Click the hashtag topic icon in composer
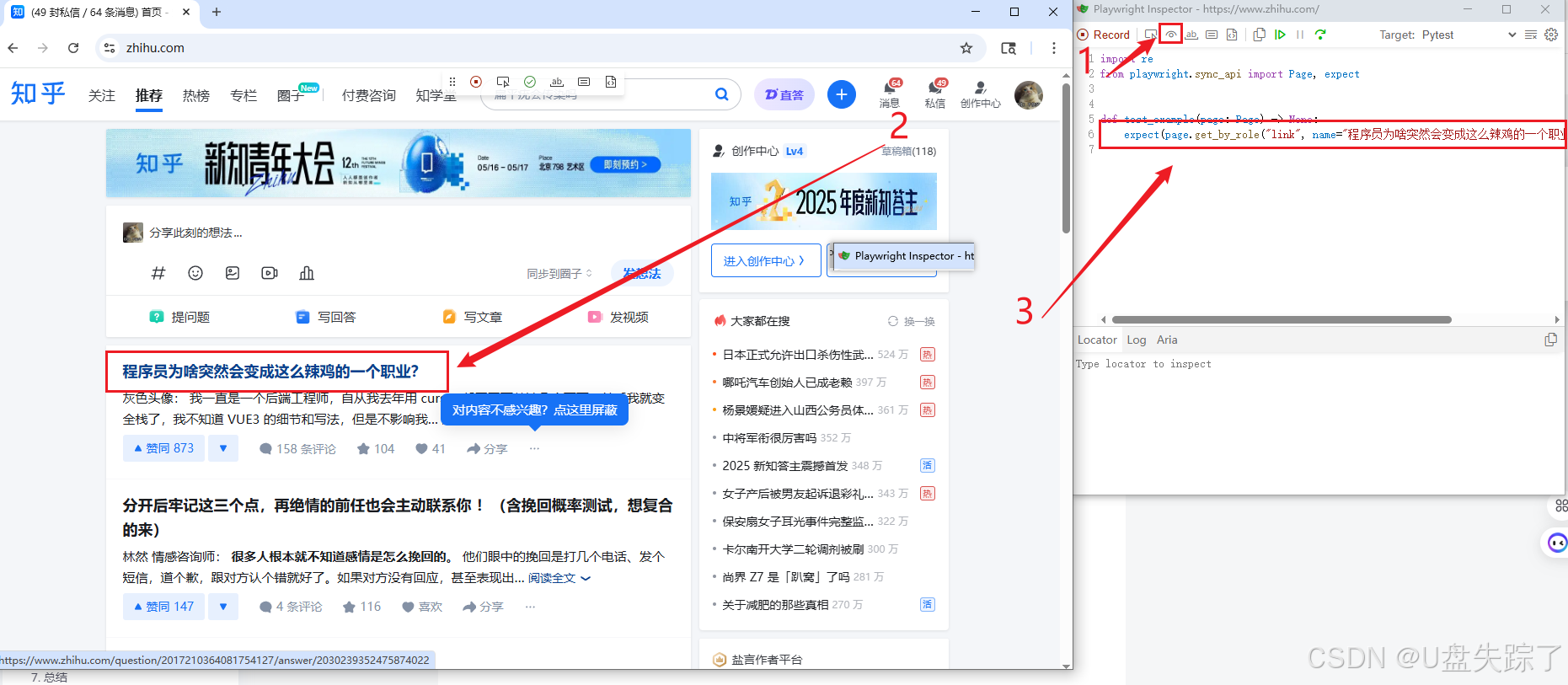 (x=158, y=273)
